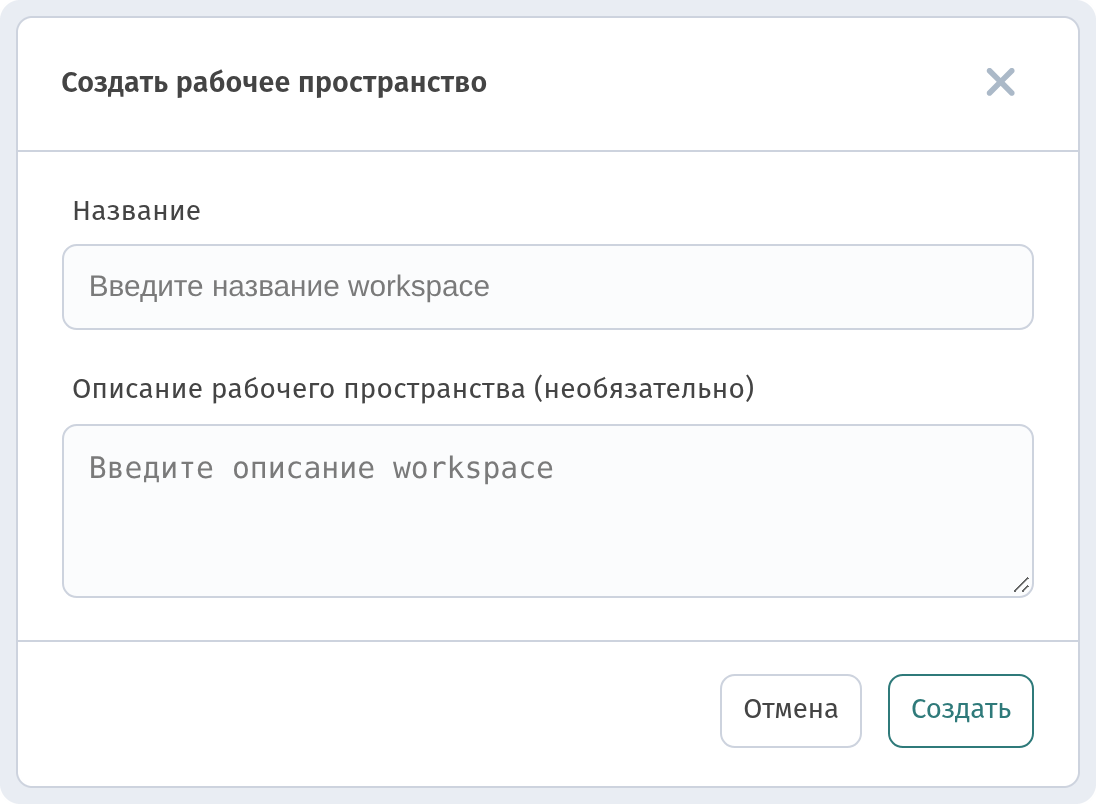Viewport: 1096px width, 804px height.
Task: Click into the workspace description textarea
Action: coord(548,511)
